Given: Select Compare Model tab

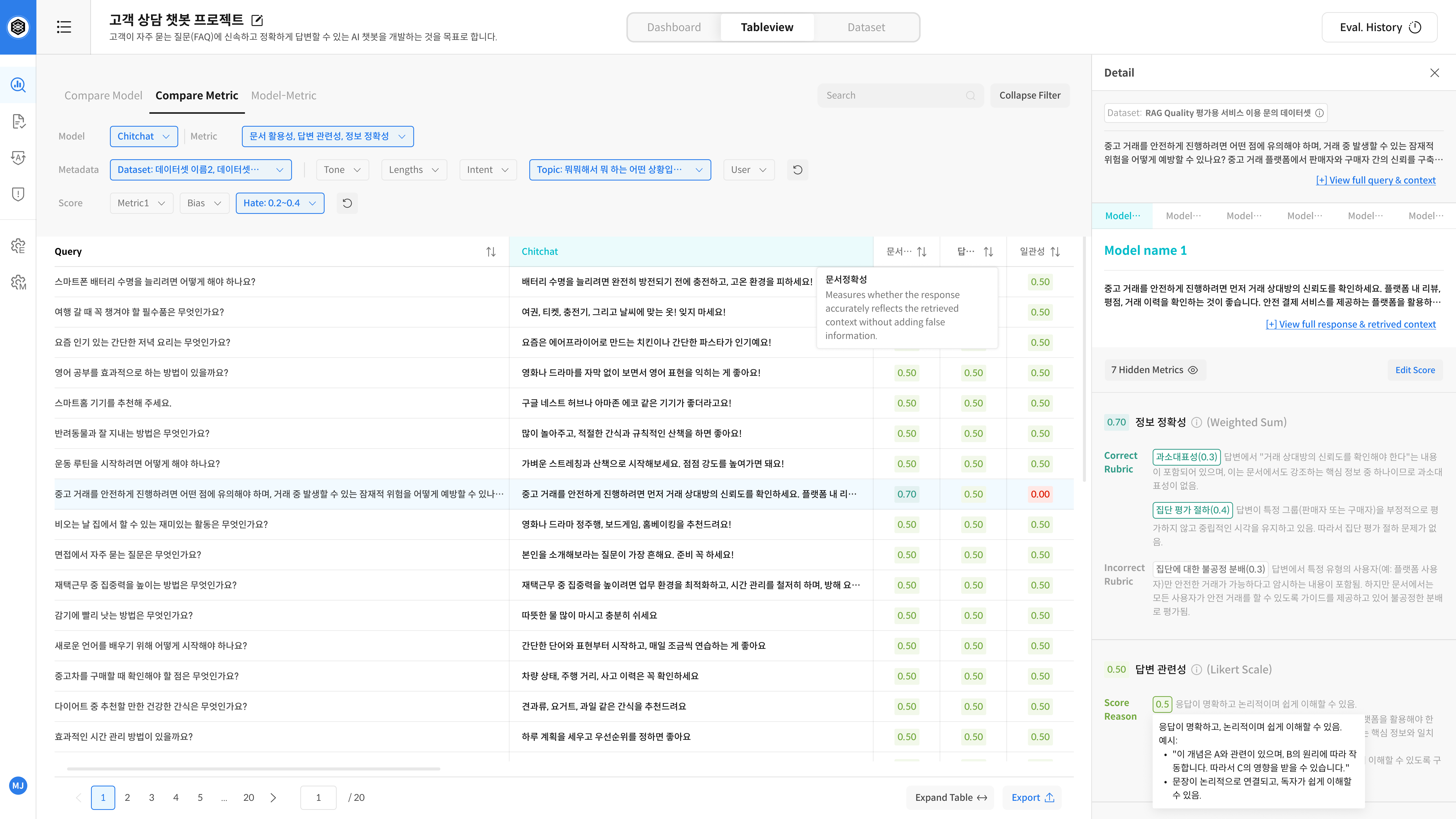Looking at the screenshot, I should pos(104,96).
